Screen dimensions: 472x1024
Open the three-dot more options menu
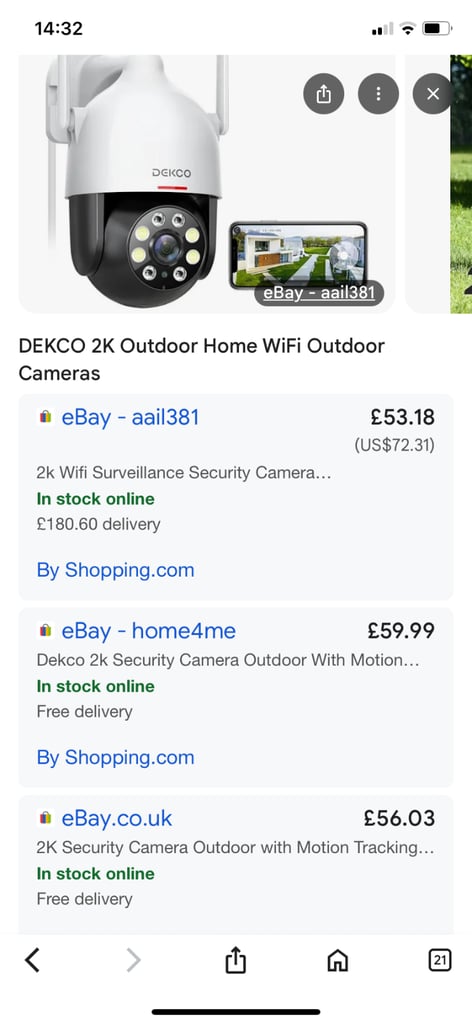378,95
